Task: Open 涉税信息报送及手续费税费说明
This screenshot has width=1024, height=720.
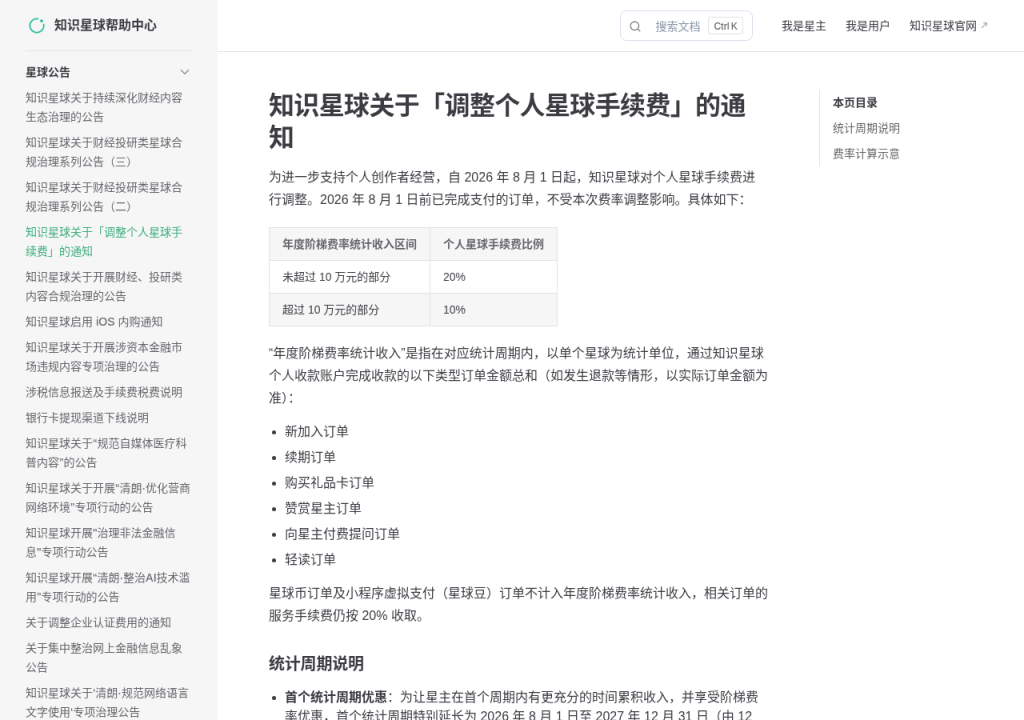Action: [x=104, y=392]
